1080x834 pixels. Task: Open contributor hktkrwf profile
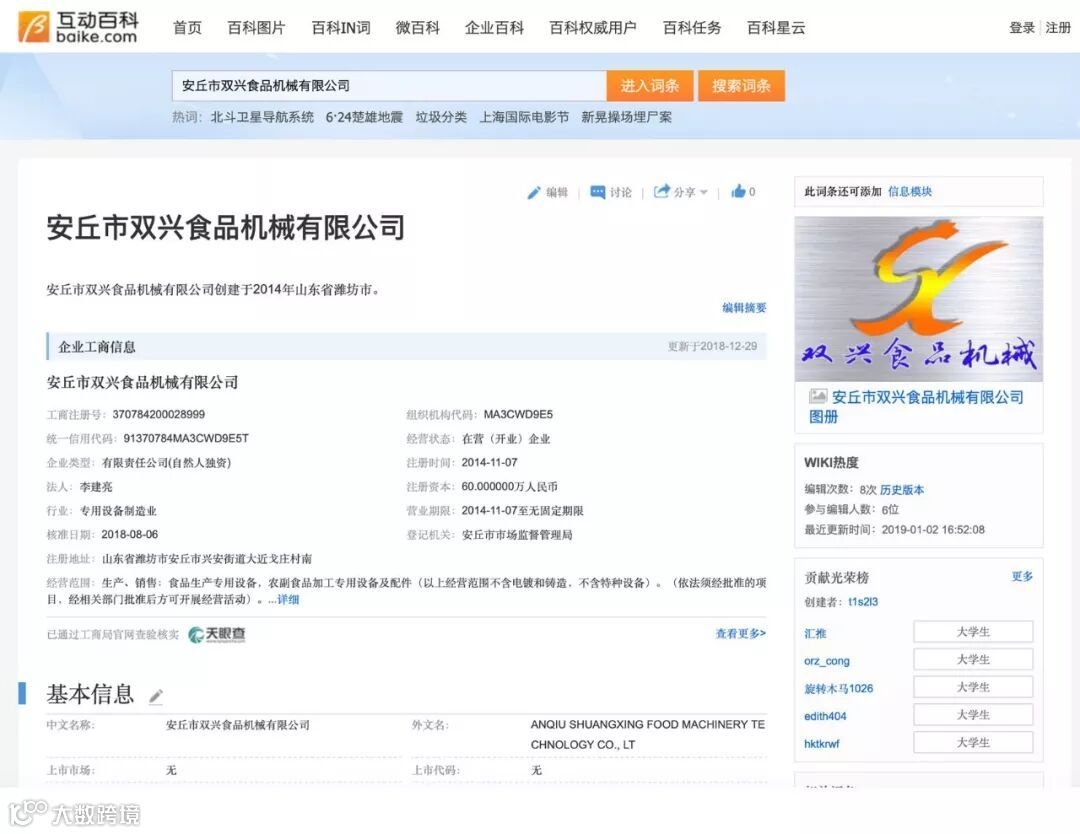click(821, 744)
